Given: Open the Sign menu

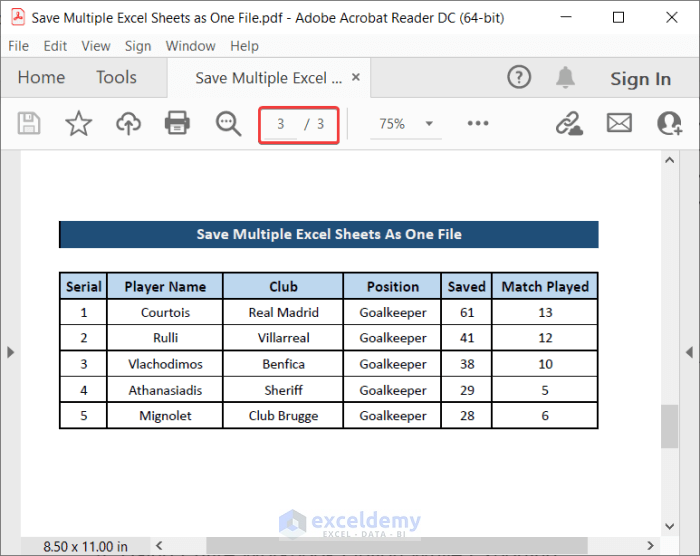Looking at the screenshot, I should (138, 46).
